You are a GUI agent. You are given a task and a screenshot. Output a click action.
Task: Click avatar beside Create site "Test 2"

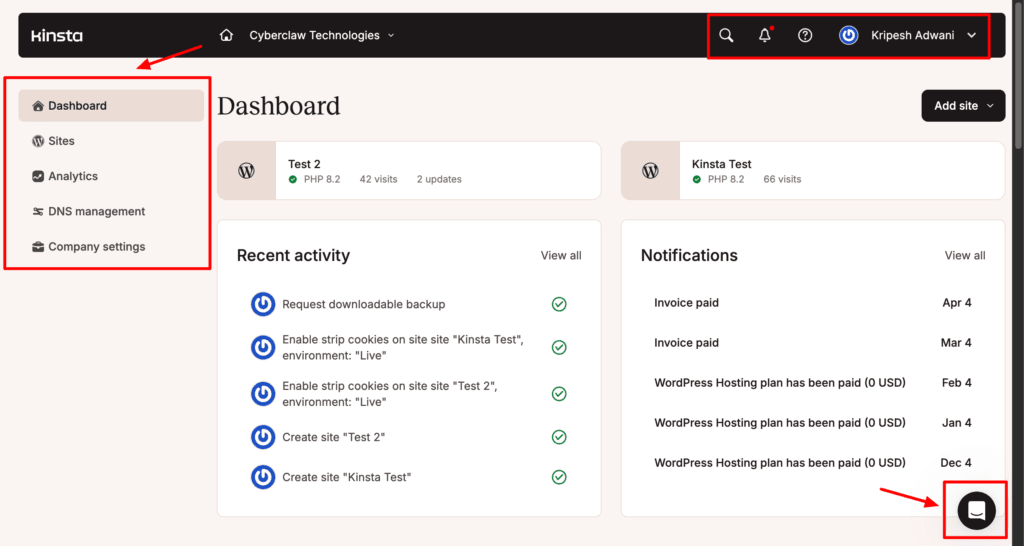click(263, 437)
